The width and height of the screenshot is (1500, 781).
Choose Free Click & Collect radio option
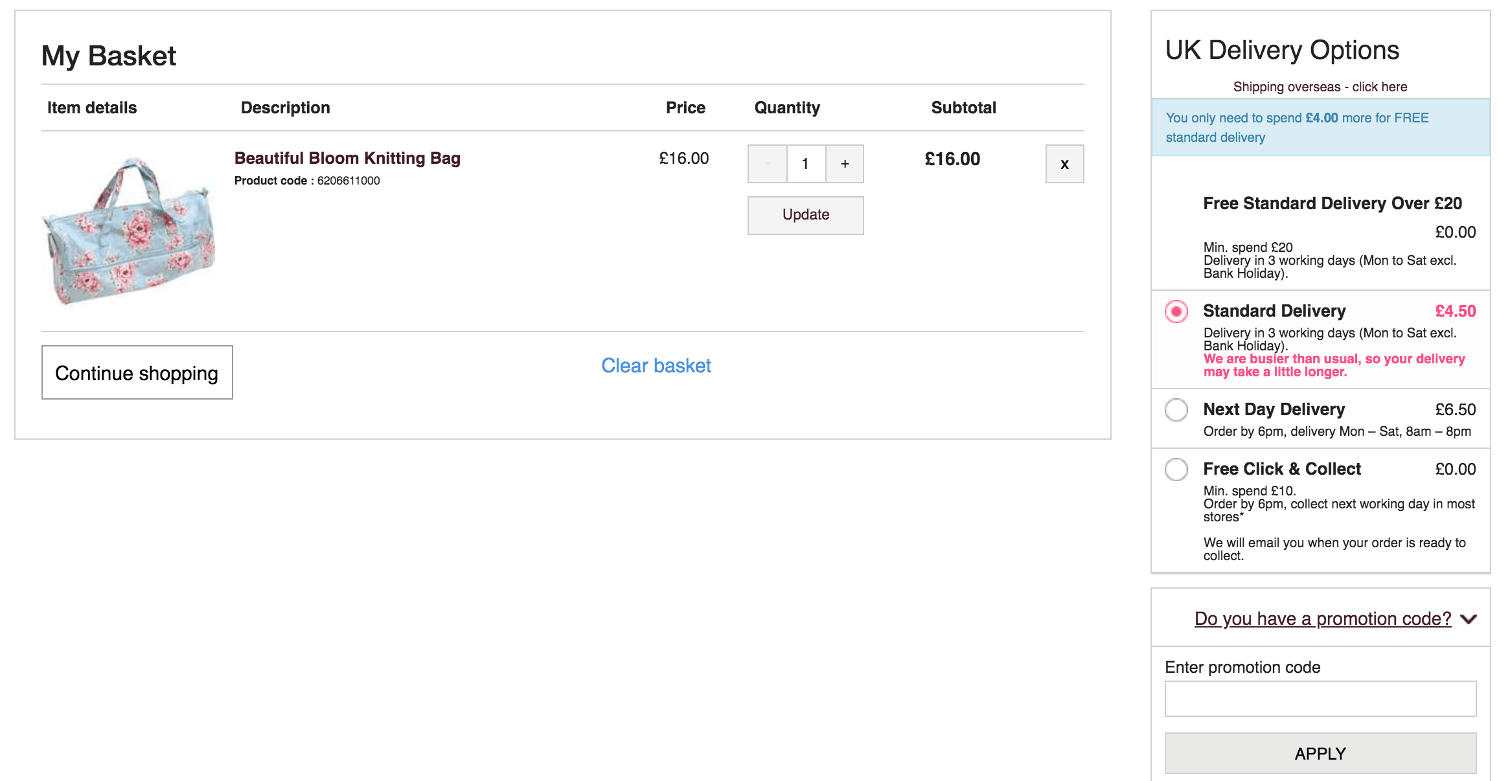pos(1176,469)
